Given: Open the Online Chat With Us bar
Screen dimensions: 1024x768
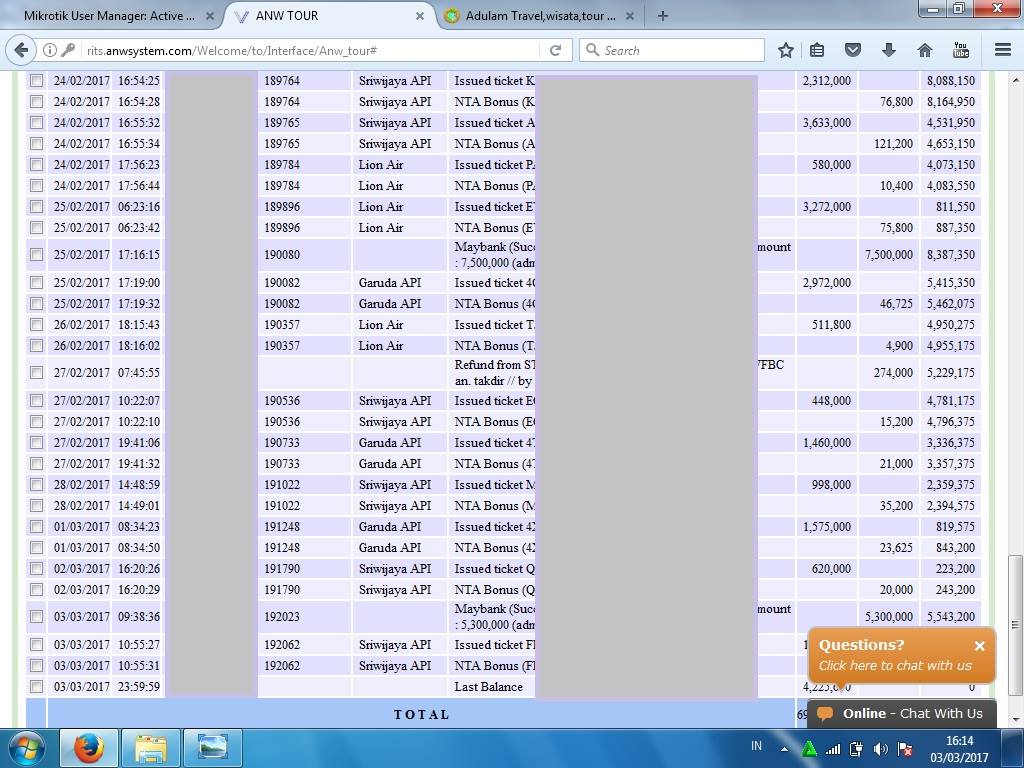Looking at the screenshot, I should coord(901,713).
